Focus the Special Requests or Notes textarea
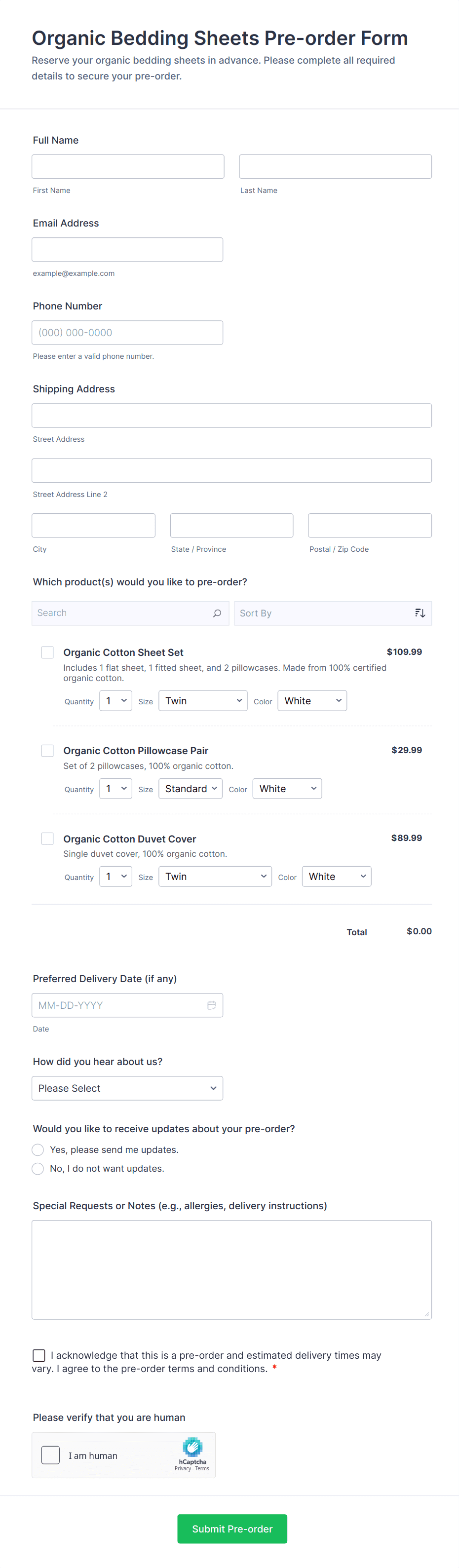The image size is (459, 1568). click(231, 1269)
